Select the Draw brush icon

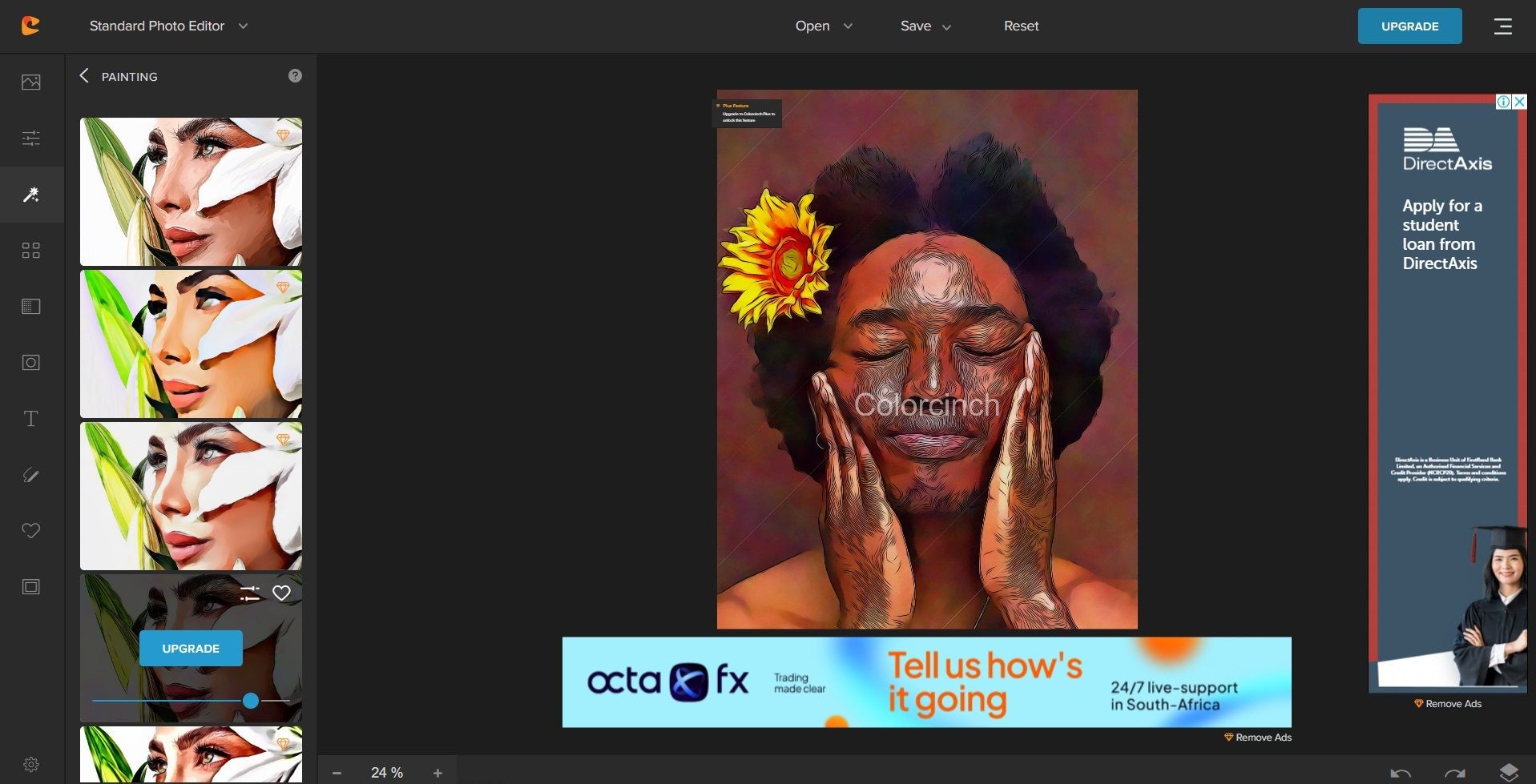[31, 475]
